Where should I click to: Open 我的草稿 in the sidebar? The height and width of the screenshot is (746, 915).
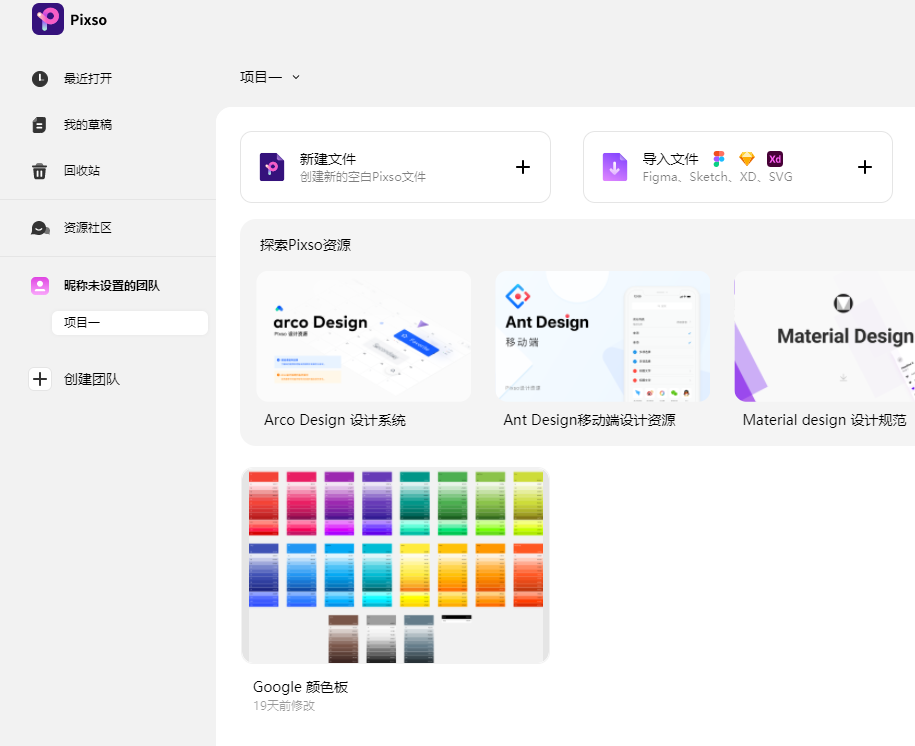point(88,124)
